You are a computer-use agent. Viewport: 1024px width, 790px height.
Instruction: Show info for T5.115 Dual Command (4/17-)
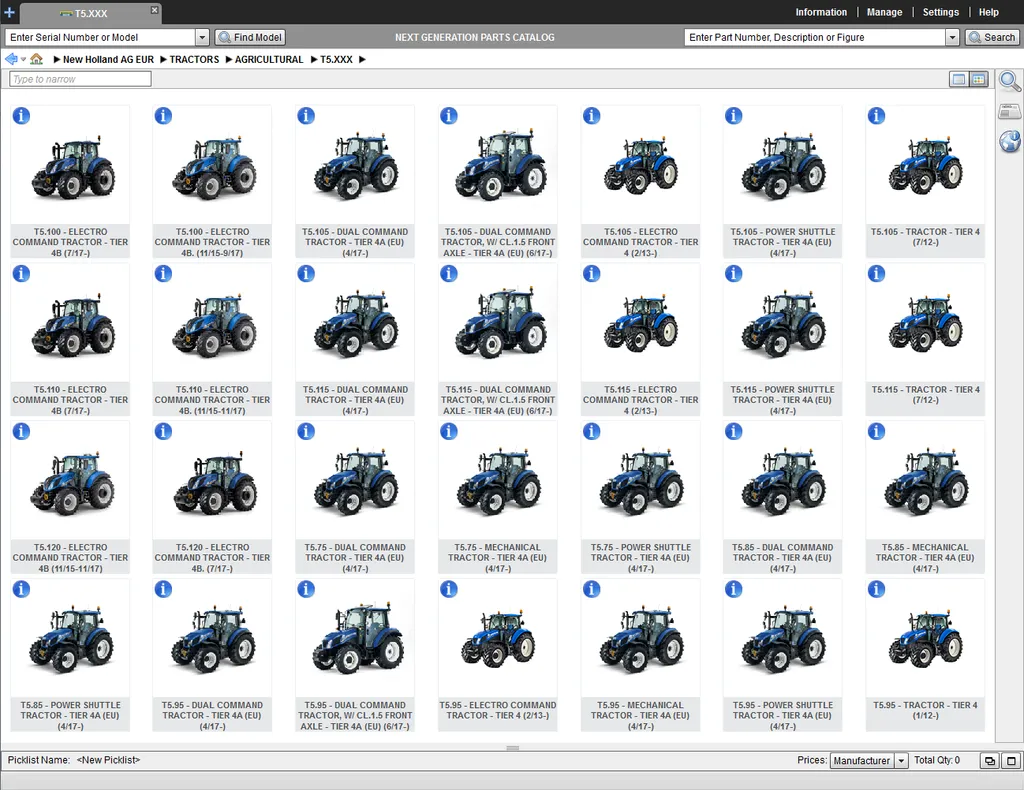[x=306, y=274]
